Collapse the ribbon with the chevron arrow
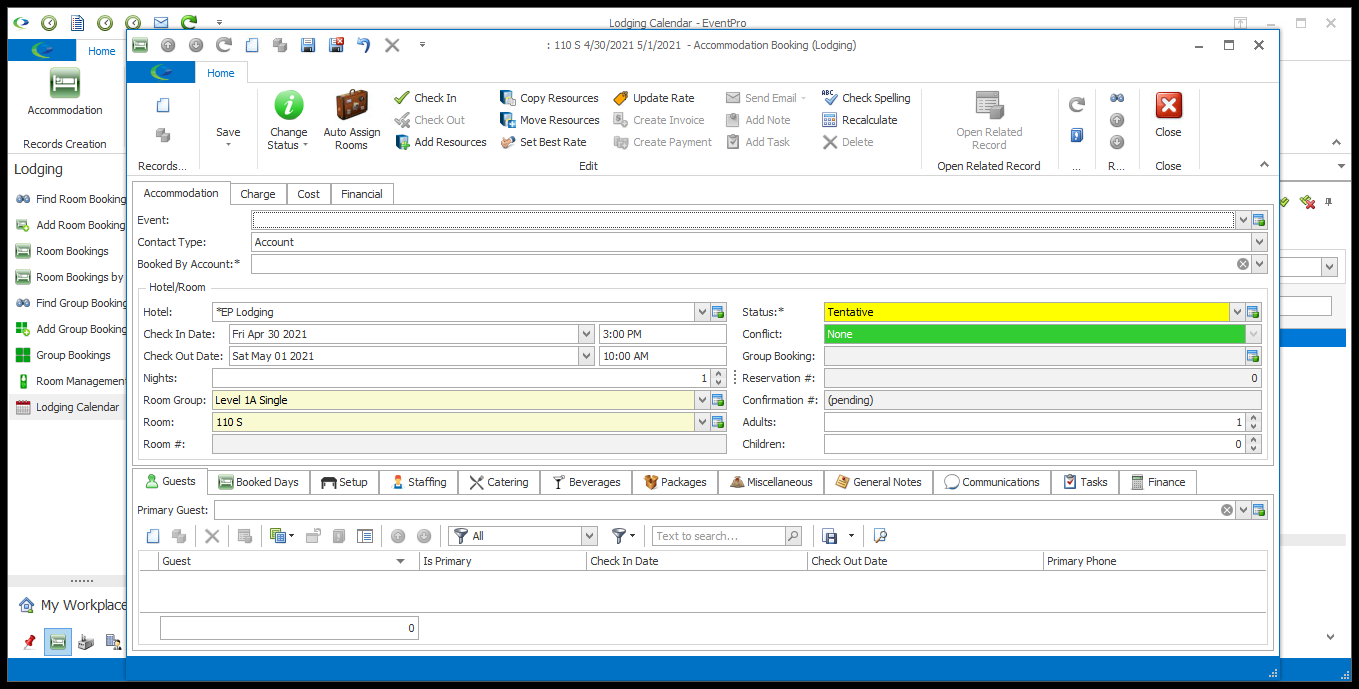Image resolution: width=1359 pixels, height=689 pixels. coord(1264,165)
